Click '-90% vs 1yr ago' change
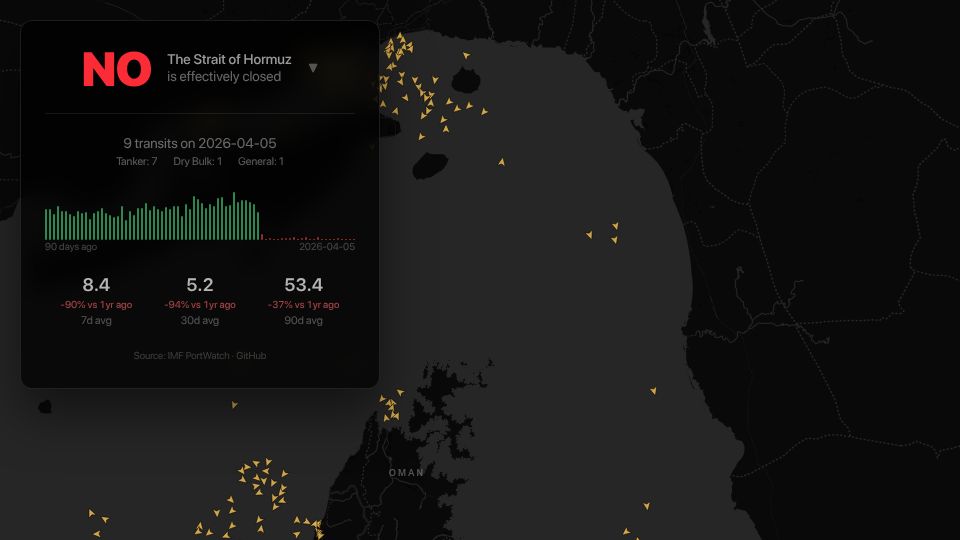Image resolution: width=960 pixels, height=540 pixels. pos(96,305)
